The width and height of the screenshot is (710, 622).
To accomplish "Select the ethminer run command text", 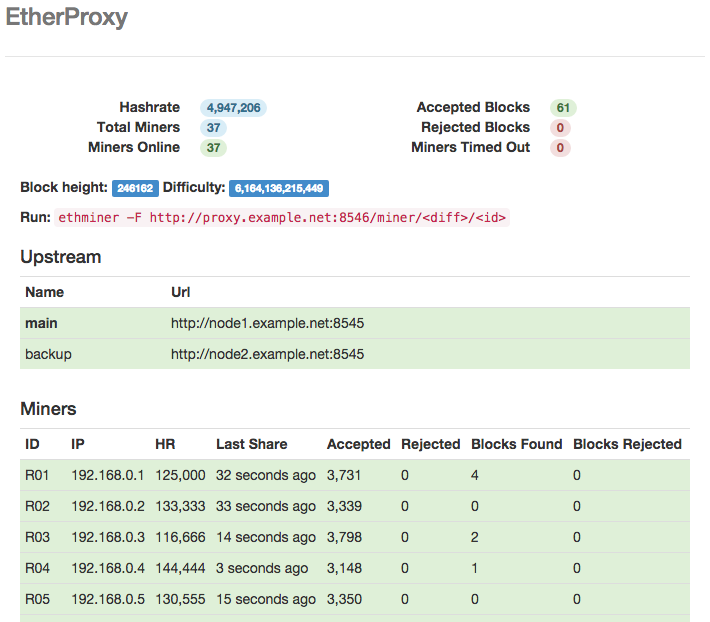I will [283, 217].
